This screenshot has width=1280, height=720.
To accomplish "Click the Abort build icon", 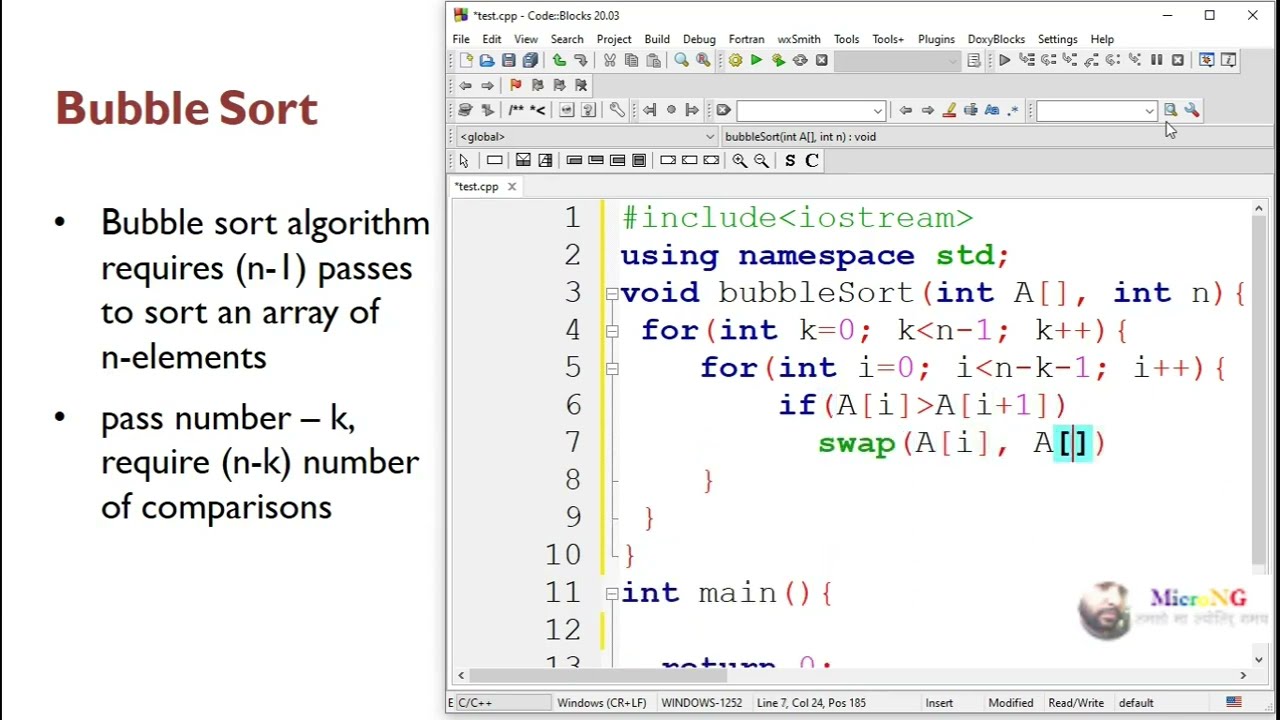I will pyautogui.click(x=822, y=61).
